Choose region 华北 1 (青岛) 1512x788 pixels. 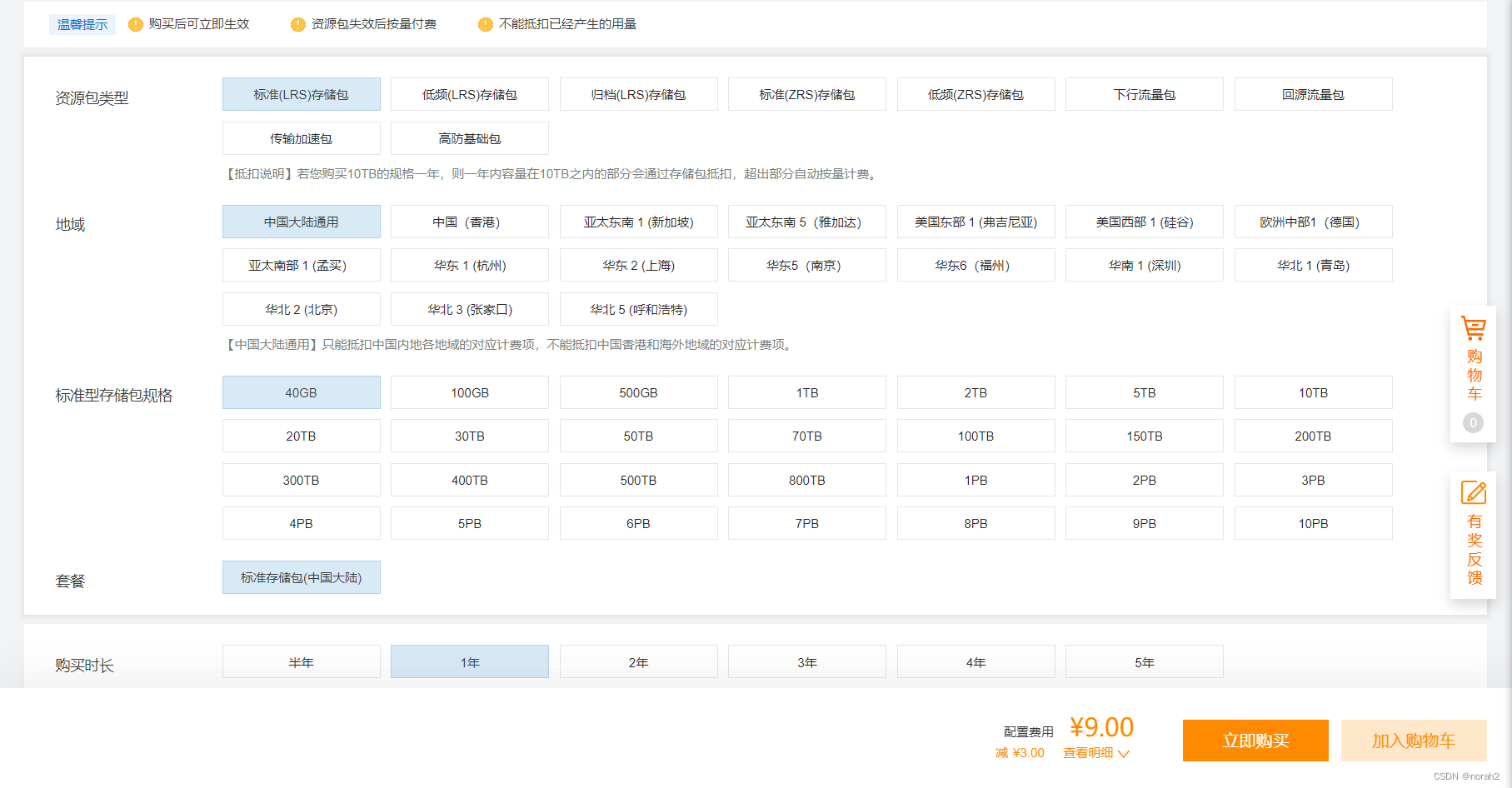pyautogui.click(x=1314, y=265)
